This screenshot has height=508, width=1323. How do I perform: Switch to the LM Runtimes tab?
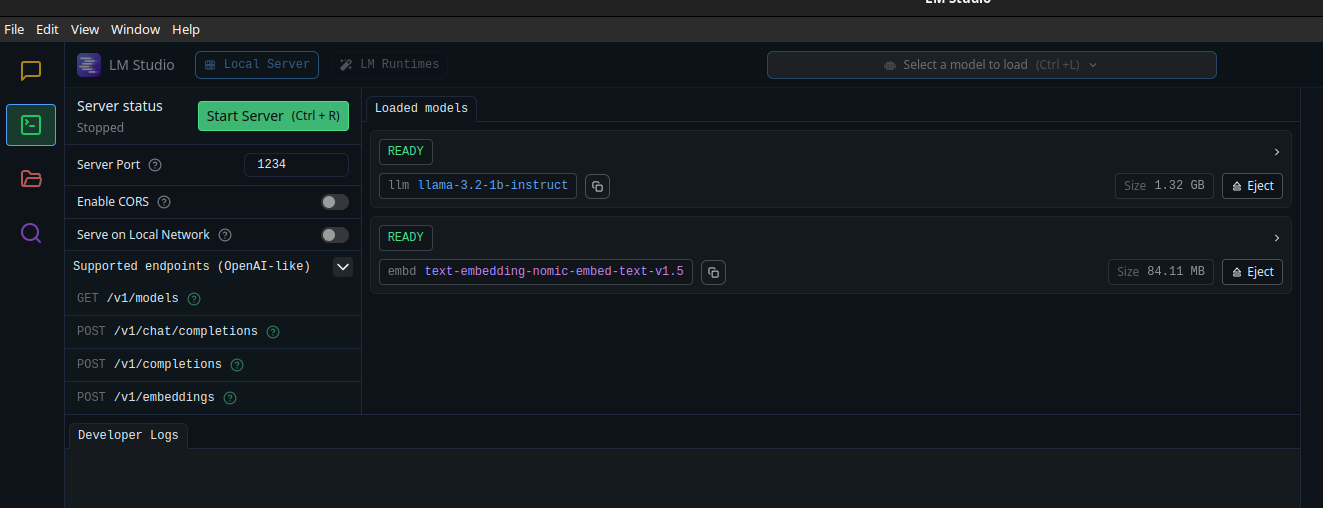(389, 65)
